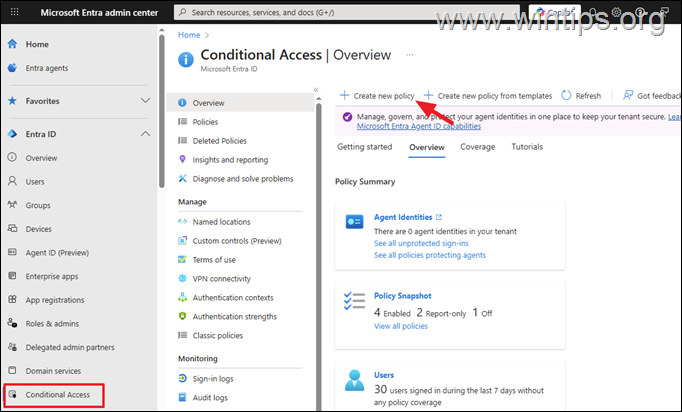This screenshot has height=412, width=682.
Task: Select Overview in the resource menu
Action: point(240,103)
